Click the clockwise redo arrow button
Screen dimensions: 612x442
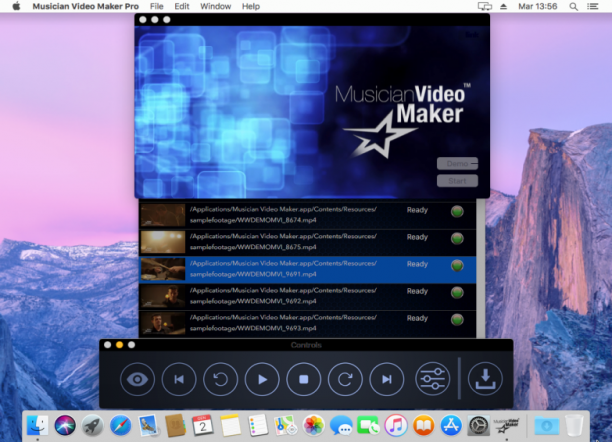tap(345, 379)
